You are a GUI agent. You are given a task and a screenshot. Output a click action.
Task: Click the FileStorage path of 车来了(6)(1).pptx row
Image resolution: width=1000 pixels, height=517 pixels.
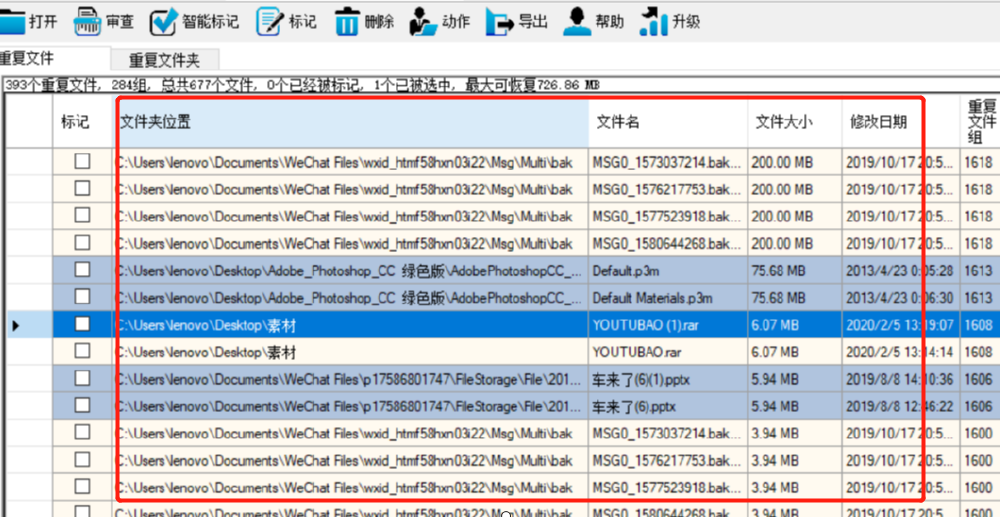coord(349,379)
